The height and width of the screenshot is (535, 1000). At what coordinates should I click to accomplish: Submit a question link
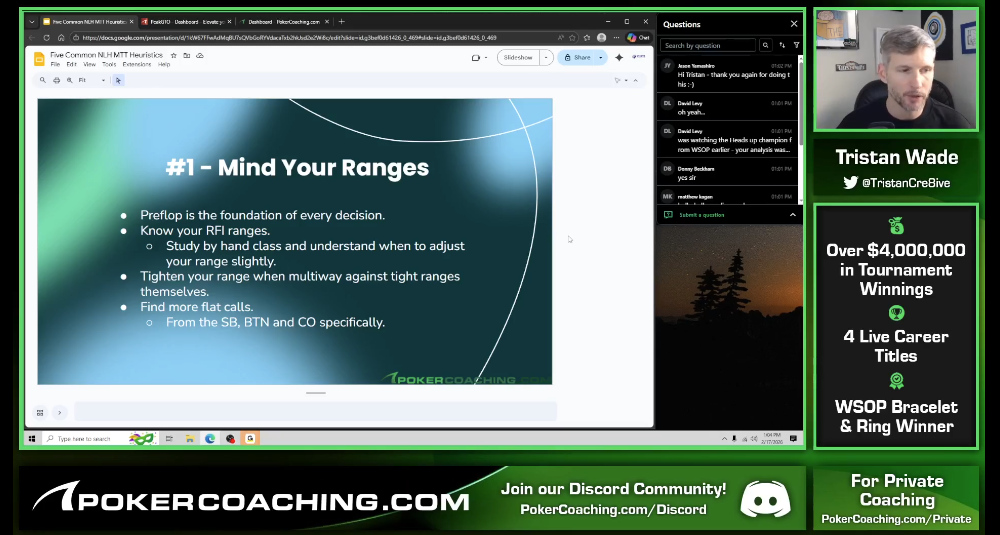click(x=702, y=215)
